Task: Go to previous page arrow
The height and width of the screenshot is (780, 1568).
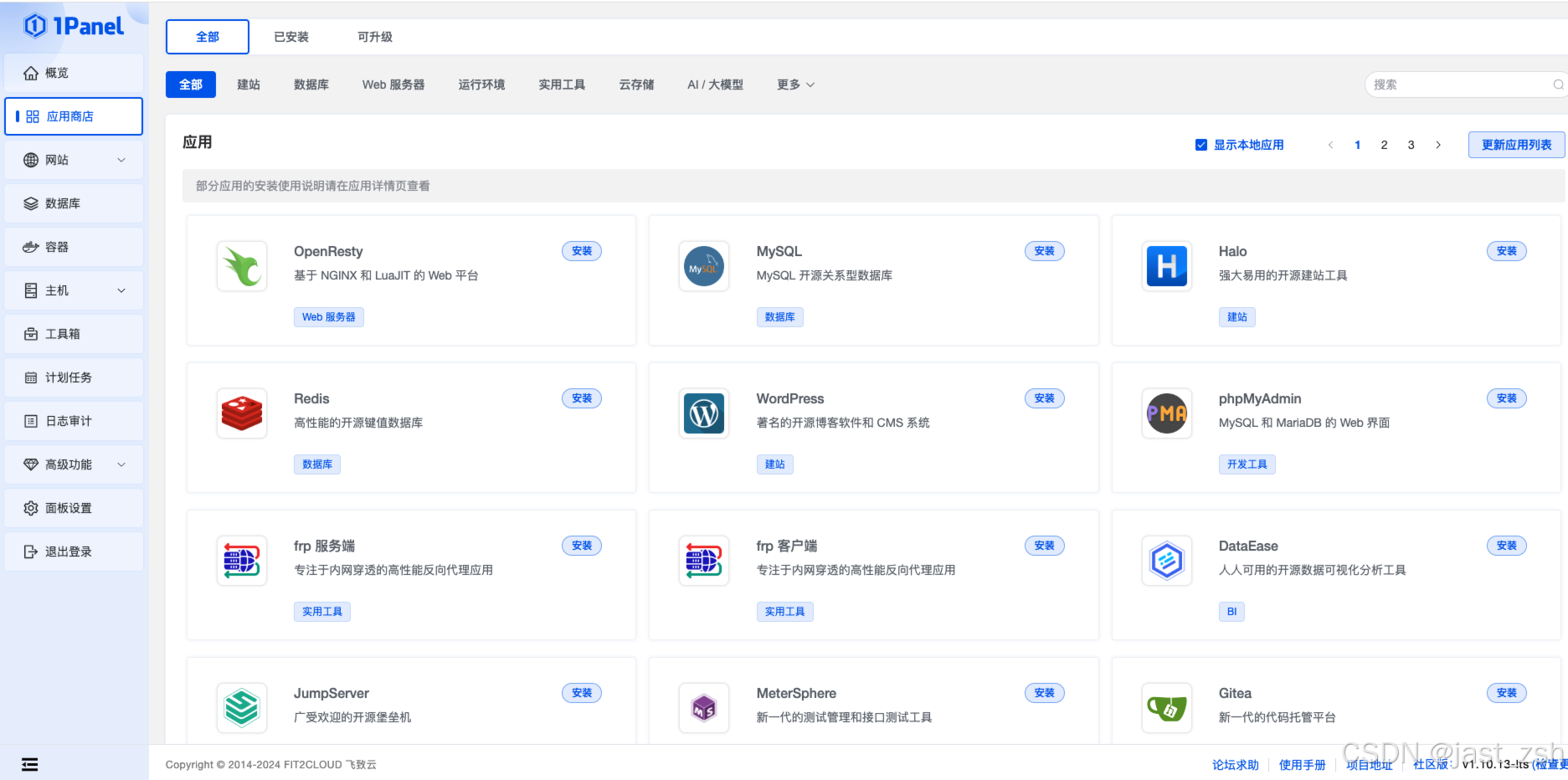Action: 1330,145
